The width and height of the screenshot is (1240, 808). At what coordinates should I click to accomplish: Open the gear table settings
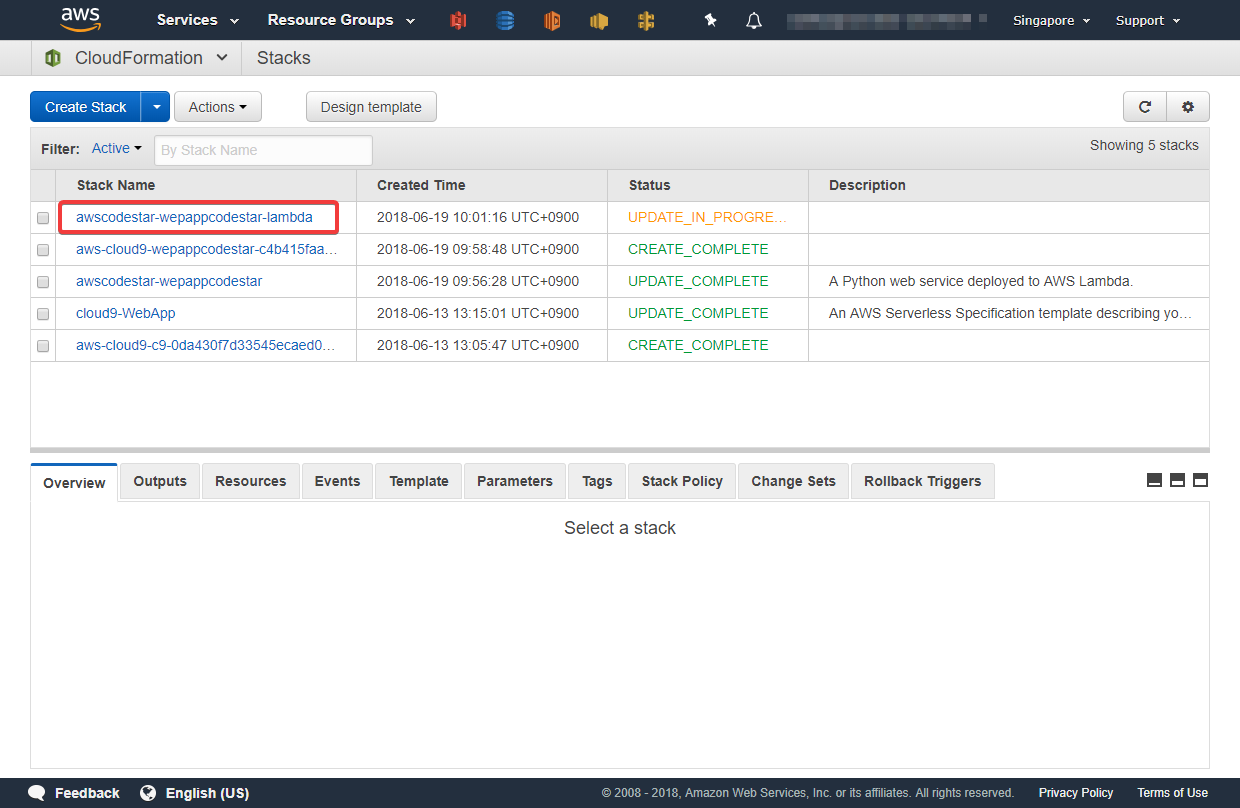1188,107
